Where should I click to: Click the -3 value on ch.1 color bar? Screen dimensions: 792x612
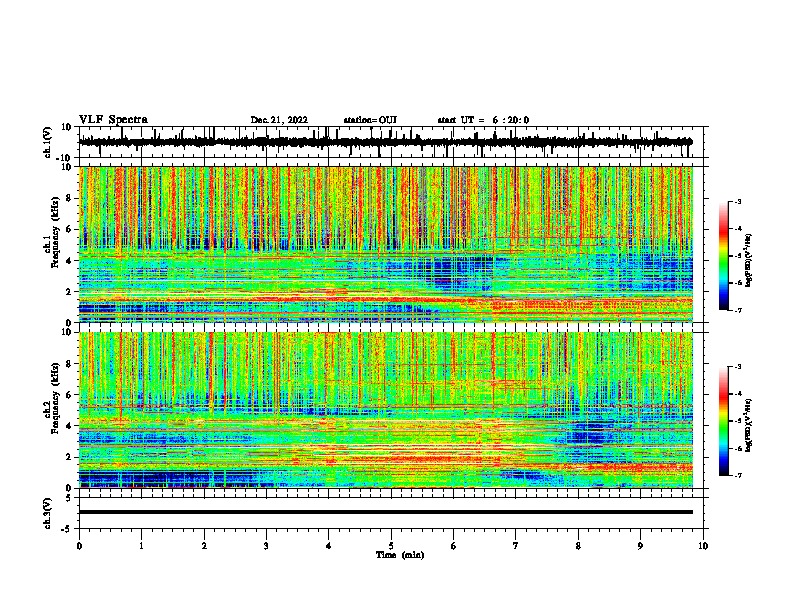[x=738, y=201]
